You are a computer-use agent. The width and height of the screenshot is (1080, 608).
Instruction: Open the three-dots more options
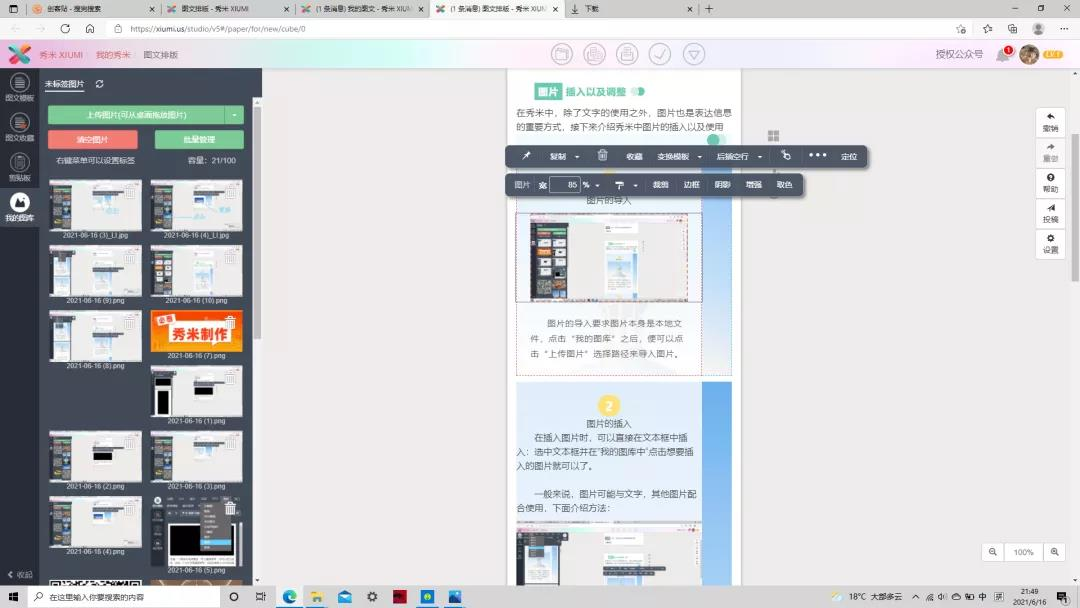(817, 156)
